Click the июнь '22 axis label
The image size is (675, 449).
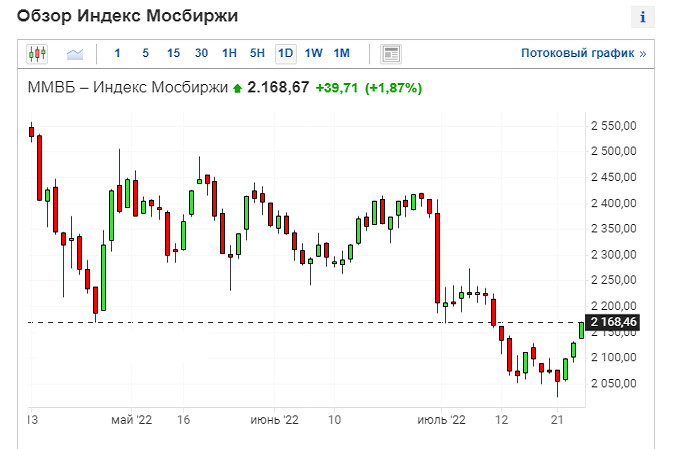coord(274,420)
